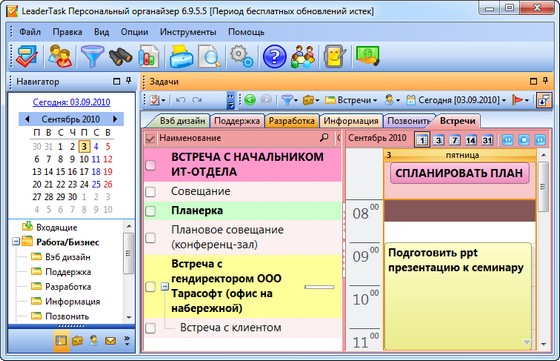
Task: Click the green money purchase icon
Action: point(368,56)
